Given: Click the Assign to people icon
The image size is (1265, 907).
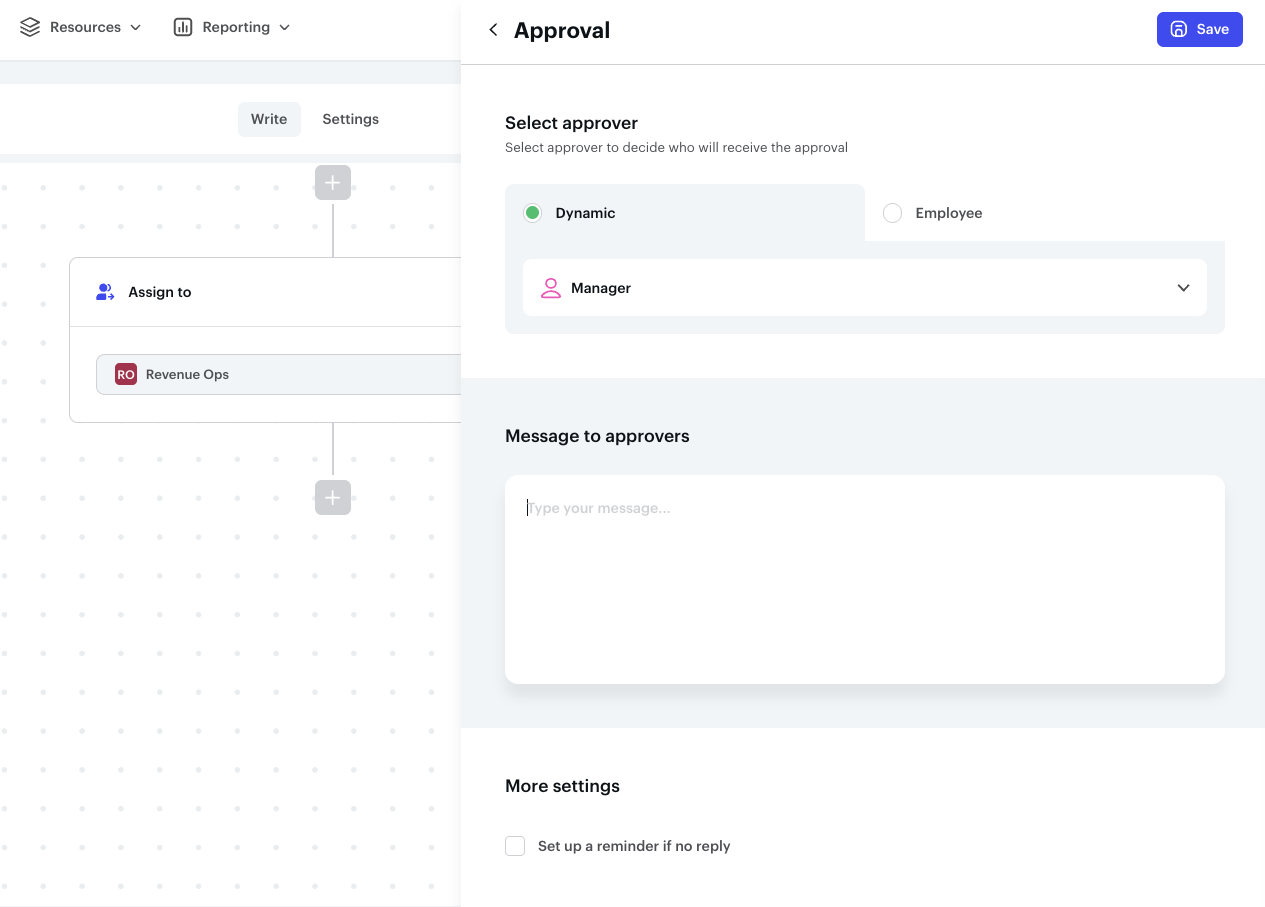Looking at the screenshot, I should 105,292.
